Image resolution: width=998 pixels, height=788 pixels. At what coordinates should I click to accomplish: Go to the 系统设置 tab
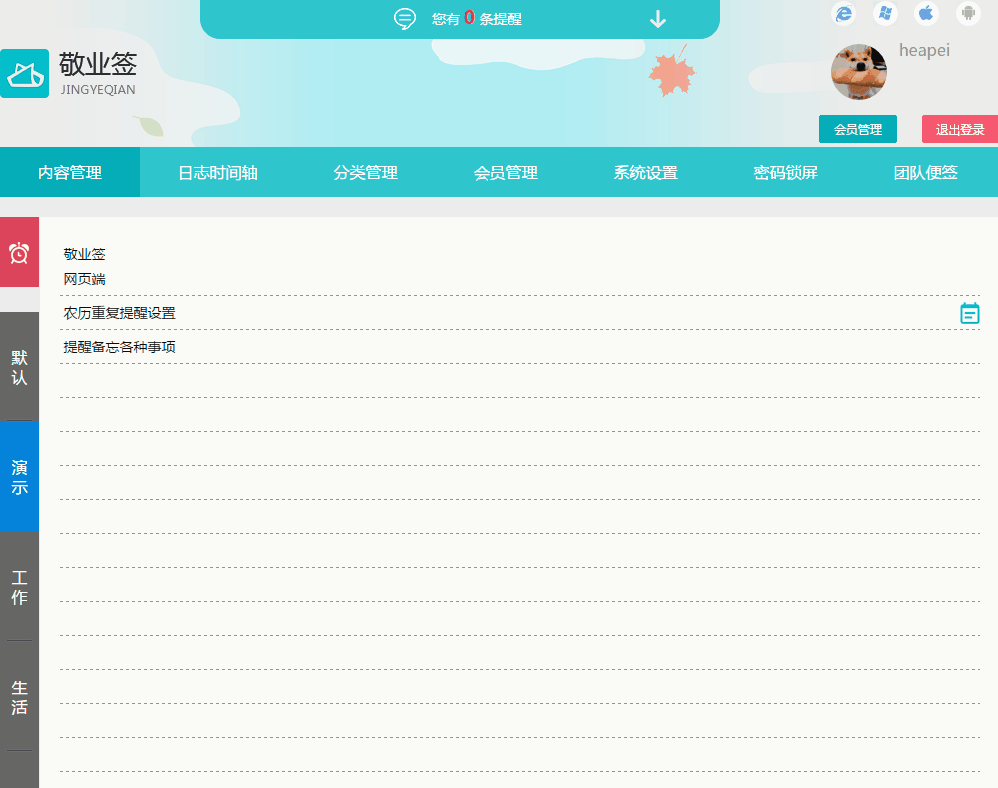pos(645,172)
